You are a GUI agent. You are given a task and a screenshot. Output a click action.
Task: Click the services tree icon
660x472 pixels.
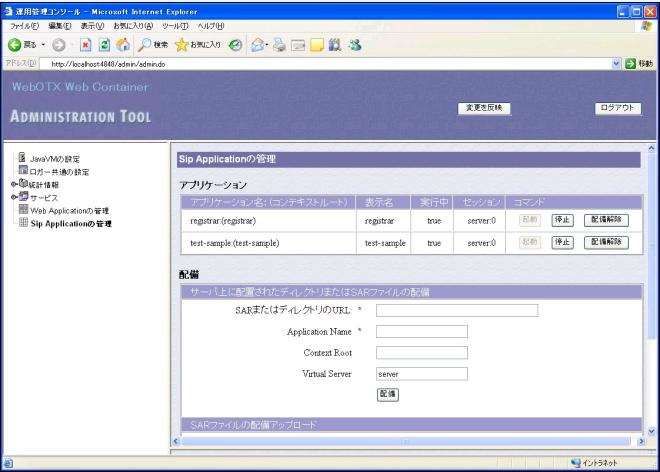coord(24,196)
